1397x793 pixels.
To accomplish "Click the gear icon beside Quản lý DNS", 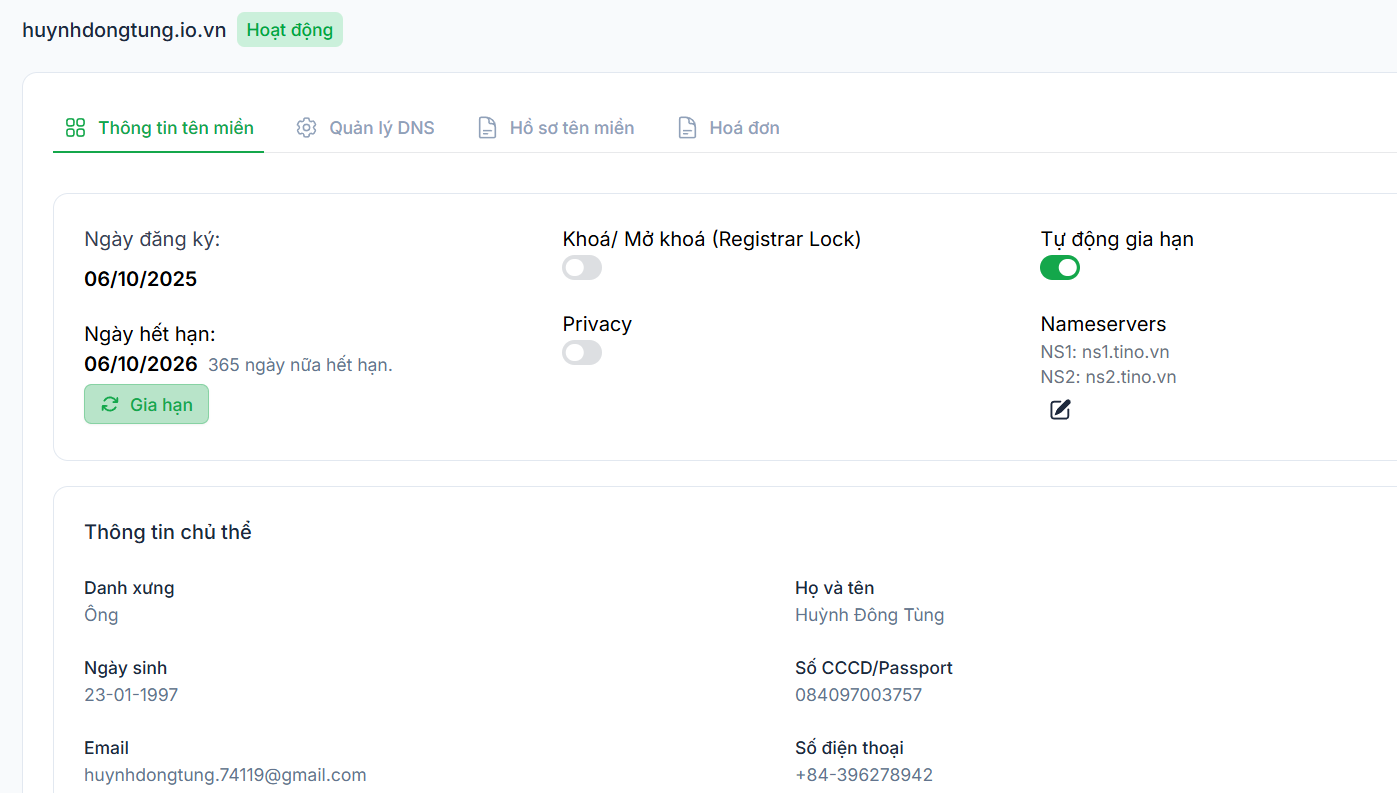I will click(x=306, y=128).
